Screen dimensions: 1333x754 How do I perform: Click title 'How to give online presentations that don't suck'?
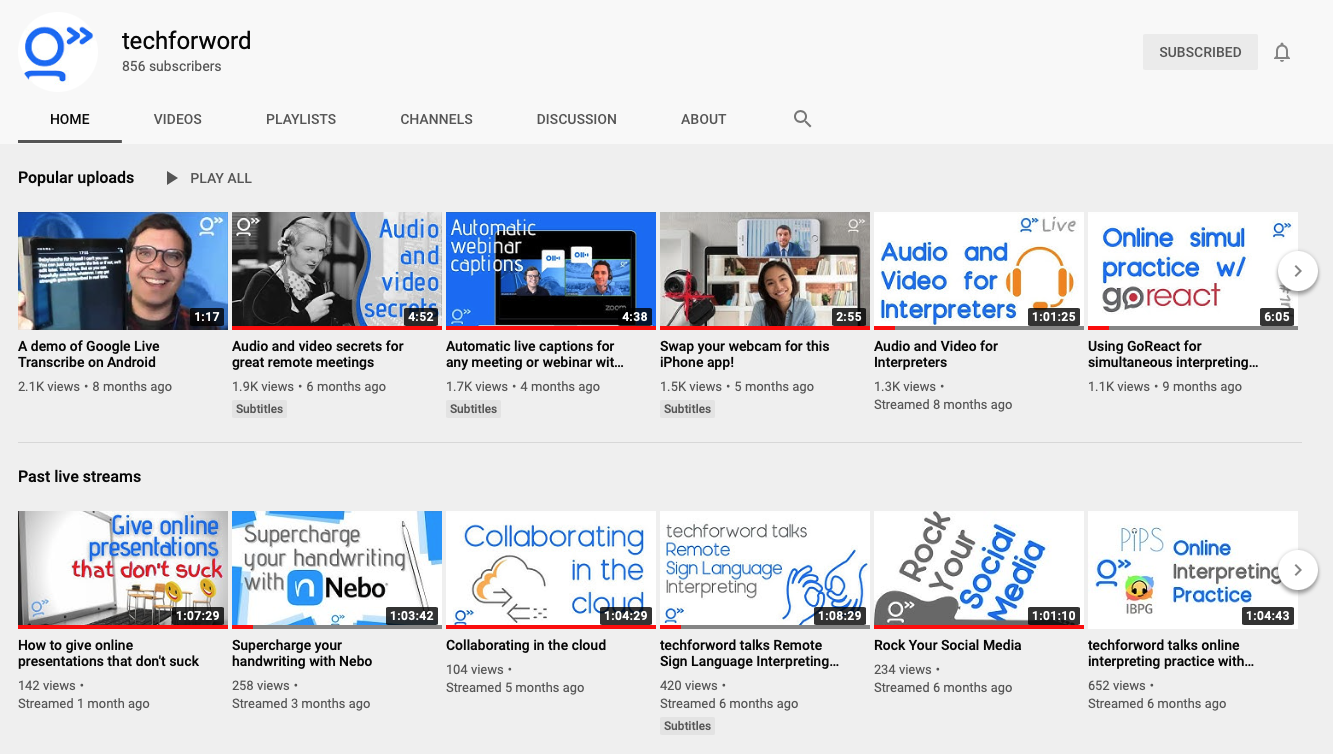point(108,653)
